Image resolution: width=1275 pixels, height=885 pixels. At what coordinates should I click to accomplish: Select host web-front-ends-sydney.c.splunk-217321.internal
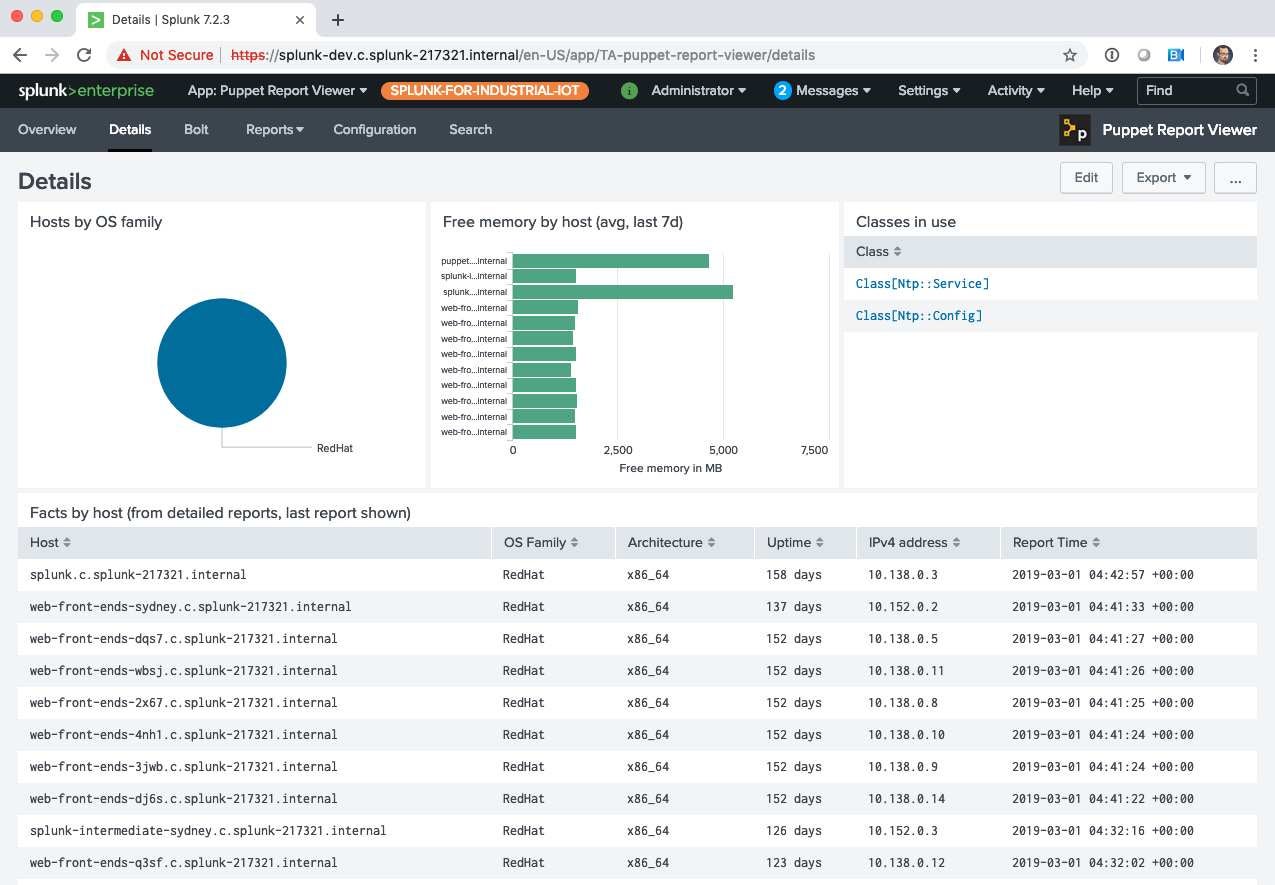point(191,607)
